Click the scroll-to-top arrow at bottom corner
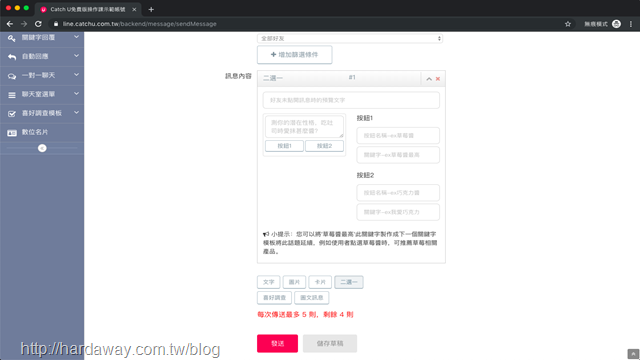The height and width of the screenshot is (360, 640). (633, 354)
